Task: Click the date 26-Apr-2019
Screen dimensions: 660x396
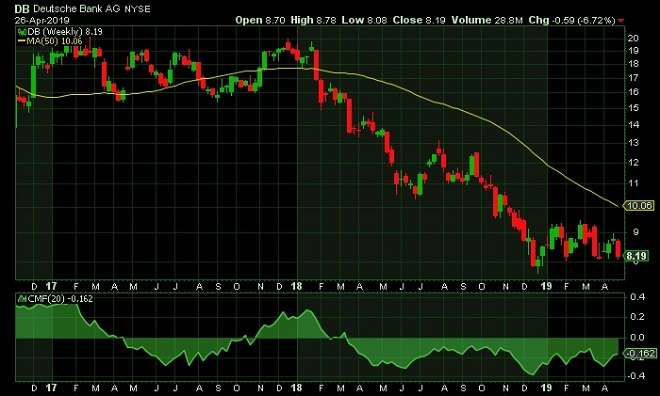Action: 42,20
